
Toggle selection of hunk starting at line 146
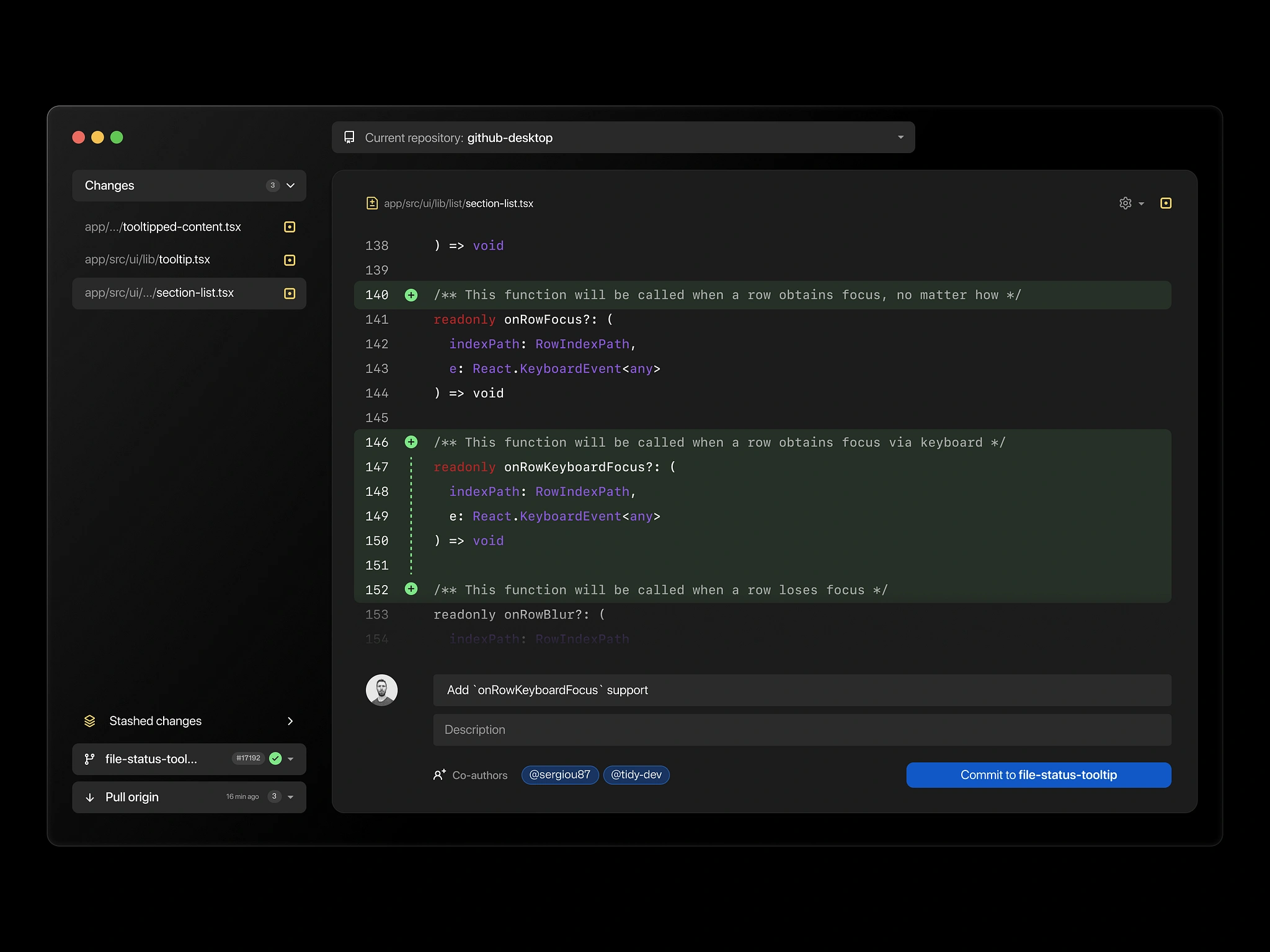coord(411,442)
